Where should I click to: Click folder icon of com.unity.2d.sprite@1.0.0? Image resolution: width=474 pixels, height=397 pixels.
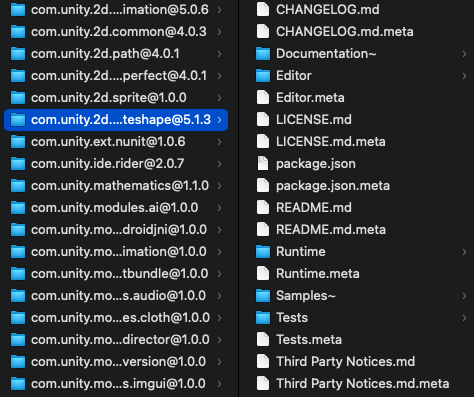[18, 98]
